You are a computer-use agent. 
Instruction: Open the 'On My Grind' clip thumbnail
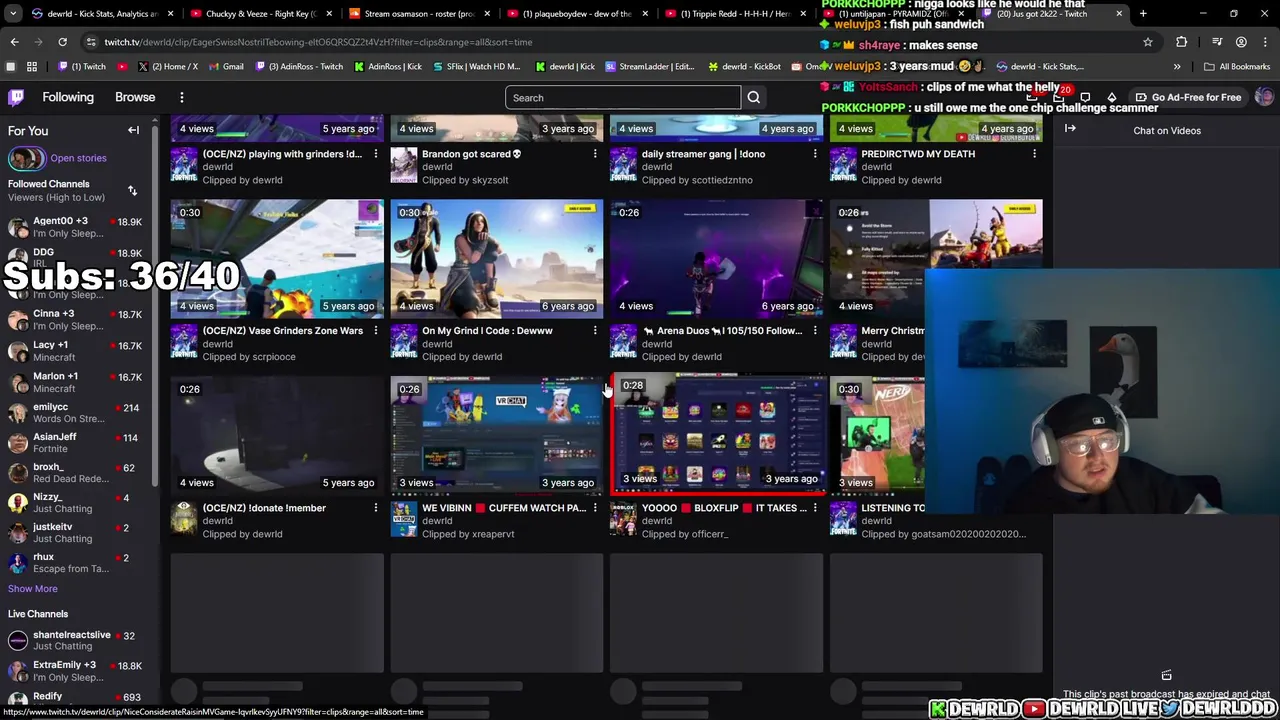[497, 259]
